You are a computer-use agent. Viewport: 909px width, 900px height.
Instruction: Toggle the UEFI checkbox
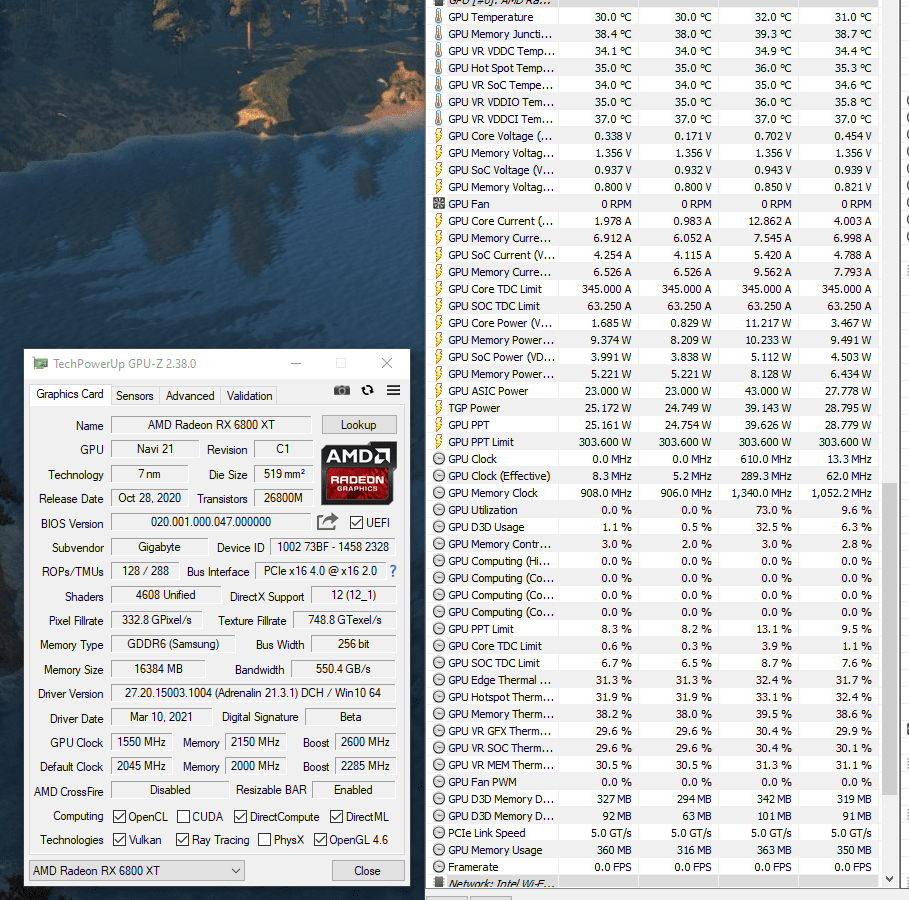click(357, 522)
